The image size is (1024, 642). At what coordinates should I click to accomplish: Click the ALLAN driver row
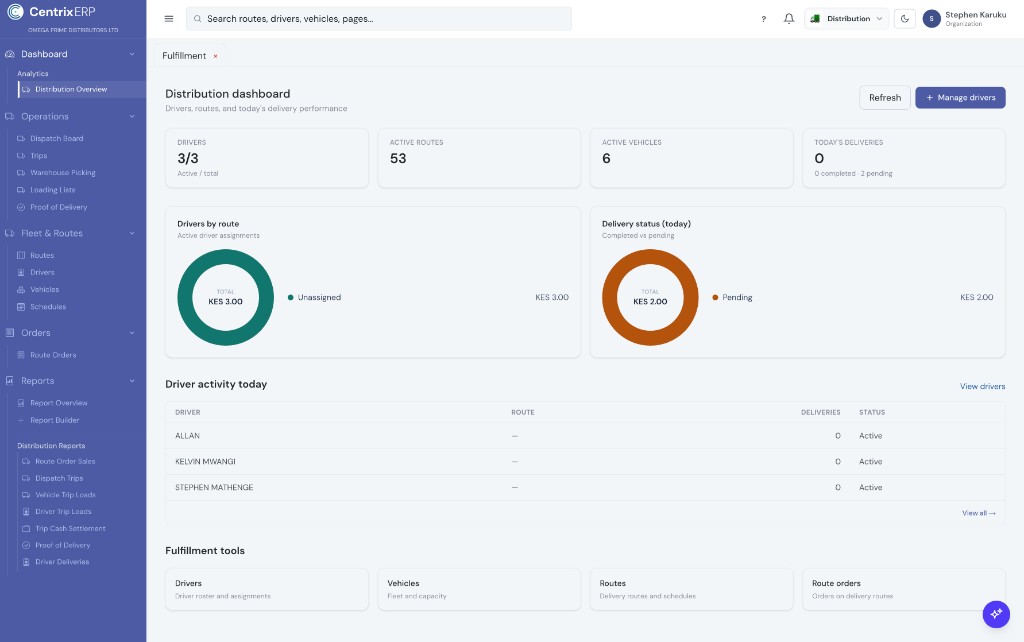point(584,436)
